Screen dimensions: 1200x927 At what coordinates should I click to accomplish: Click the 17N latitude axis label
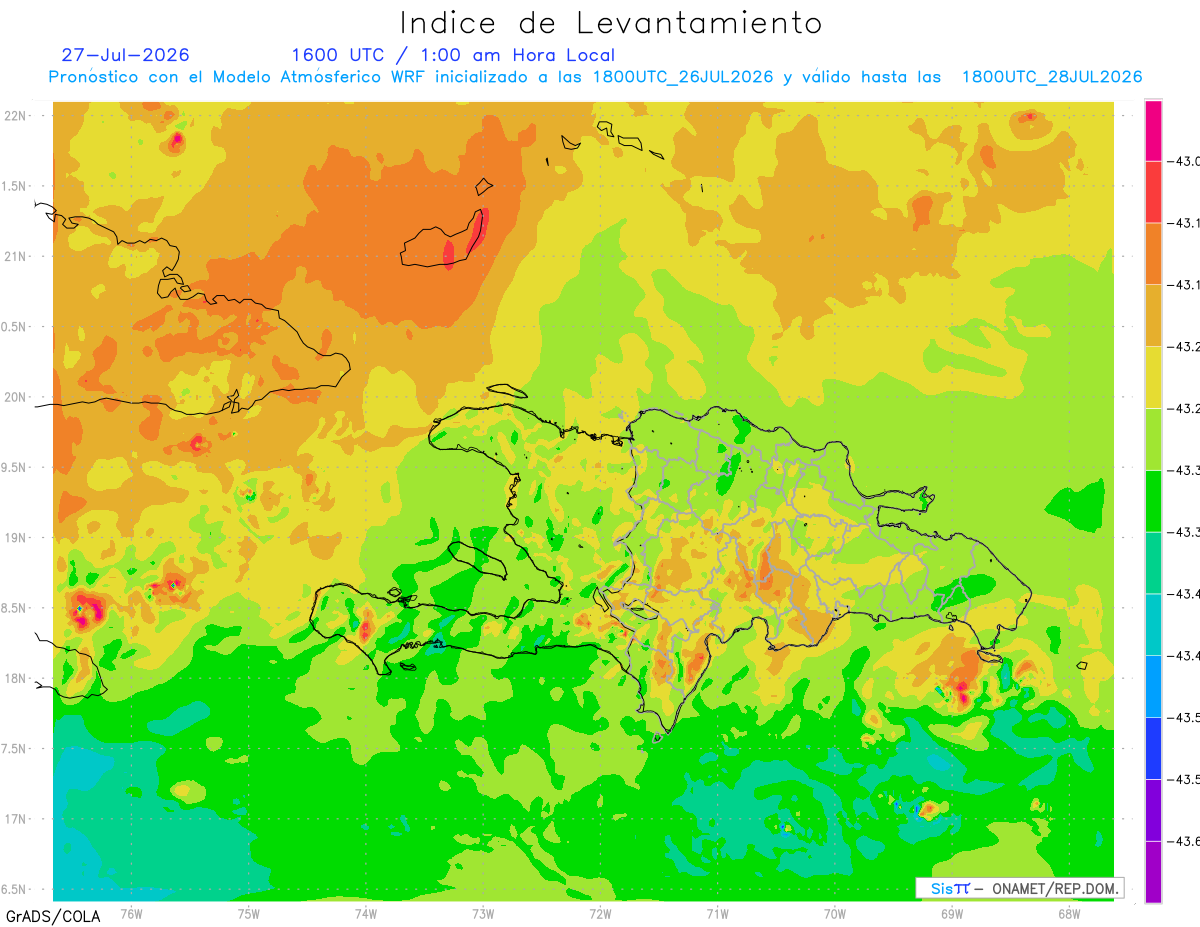click(16, 818)
